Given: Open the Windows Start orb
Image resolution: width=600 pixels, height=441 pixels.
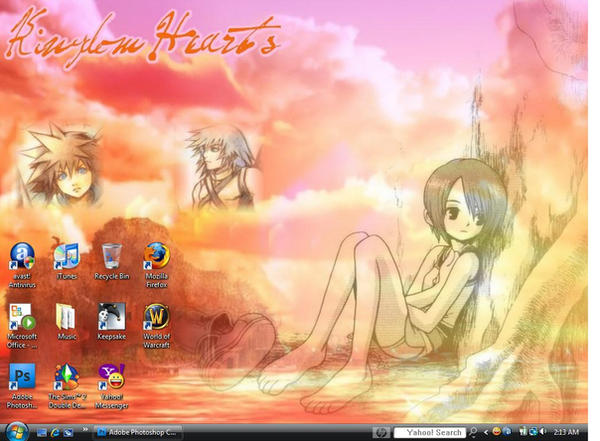Looking at the screenshot, I should (x=17, y=432).
